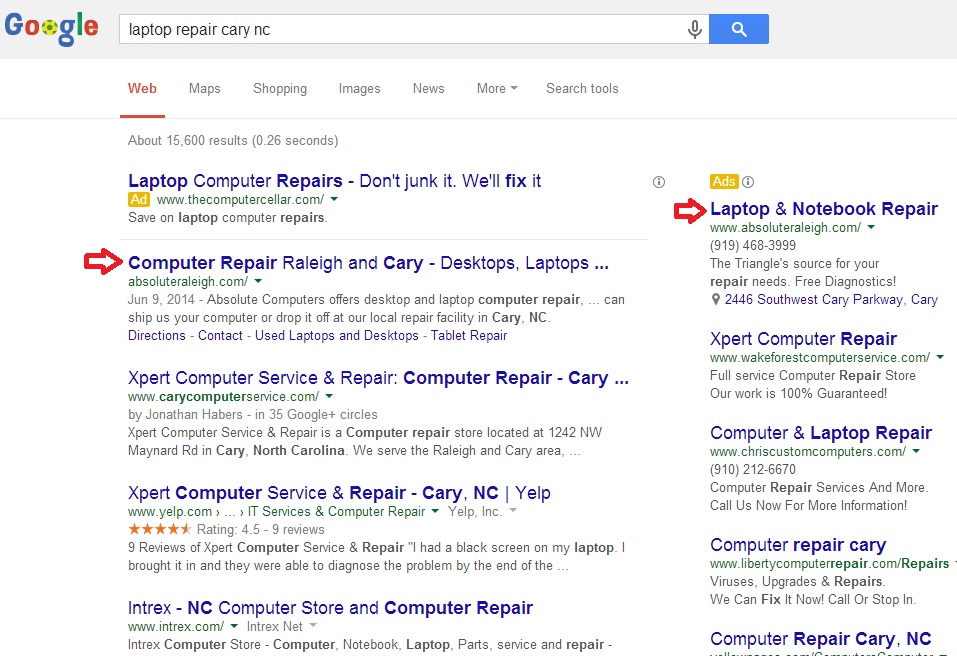Image resolution: width=957 pixels, height=656 pixels.
Task: Click the phone number (919) 468-3999
Action: coord(753,245)
